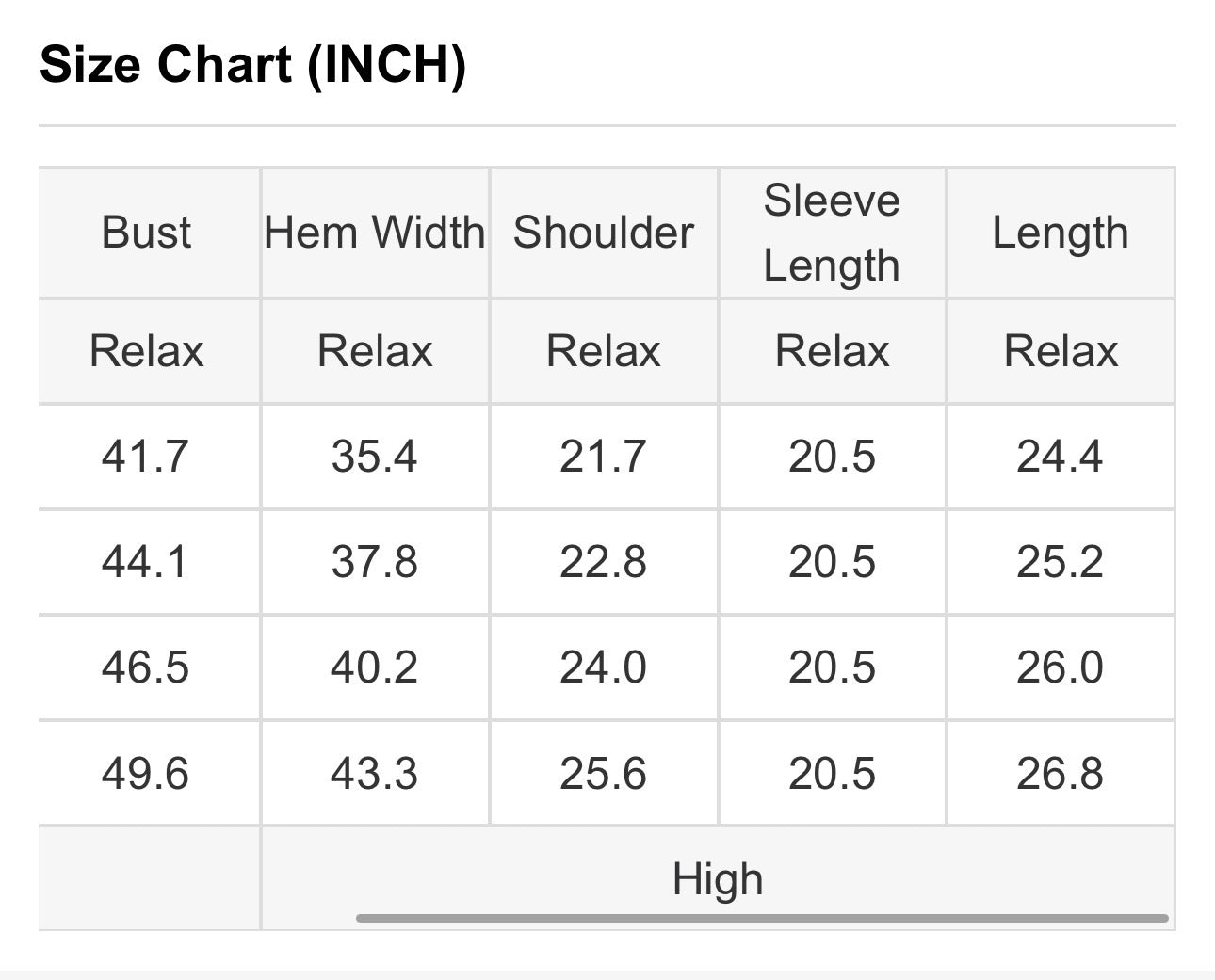Select the Length column header
Screen dimensions: 1215x980
tap(1061, 233)
